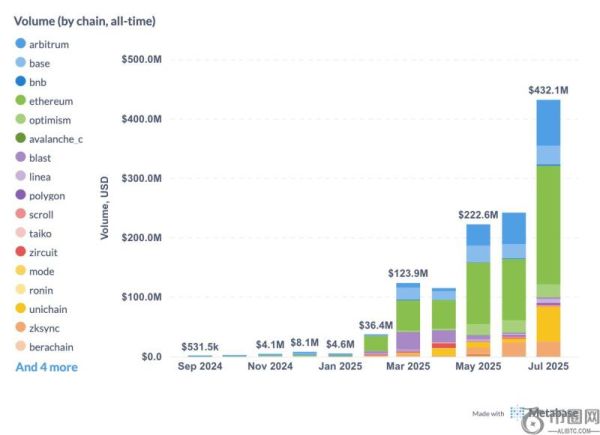Viewport: 600px width, 435px height.
Task: Click the taiko legend dot
Action: click(x=21, y=234)
